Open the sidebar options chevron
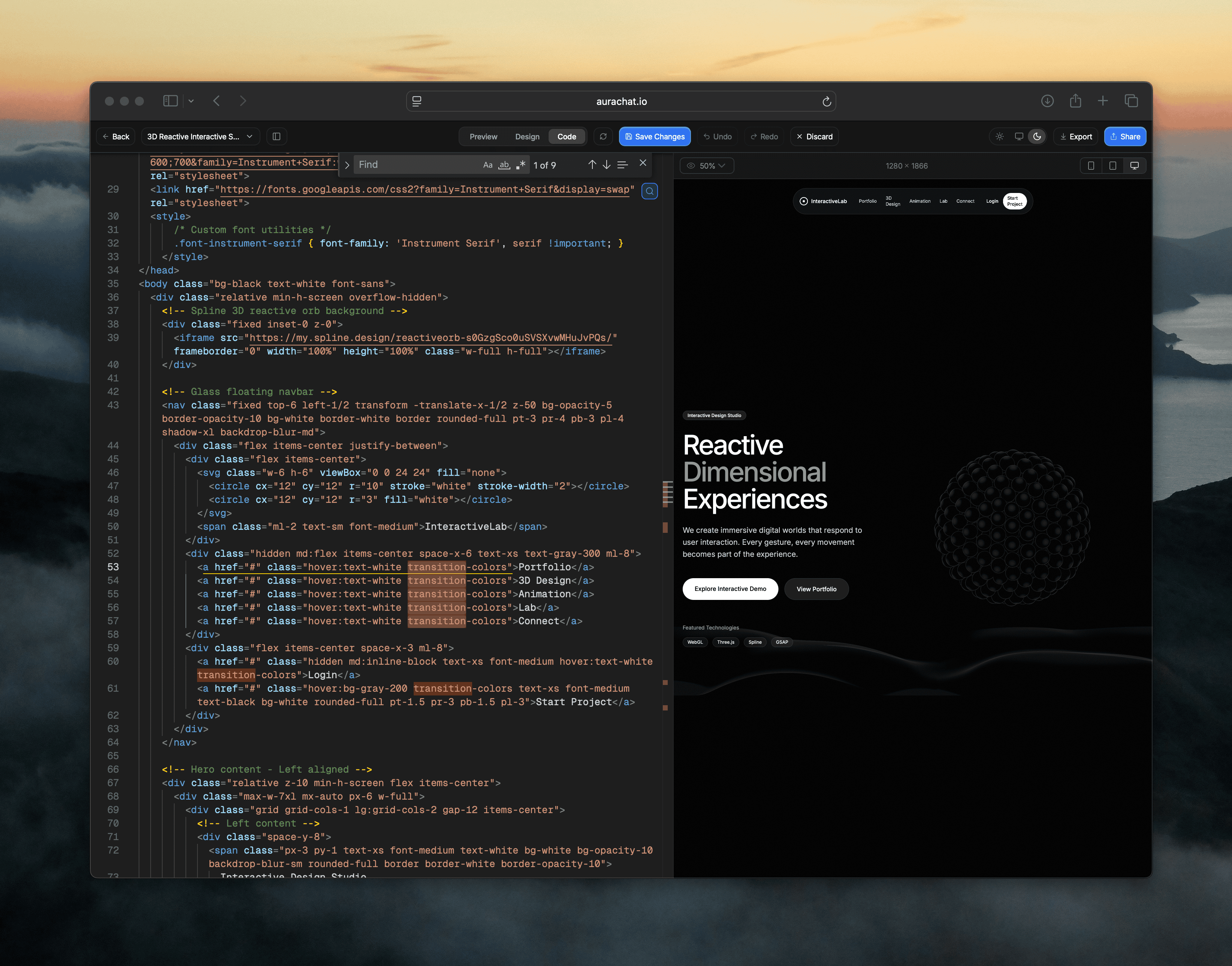1232x966 pixels. pyautogui.click(x=191, y=101)
